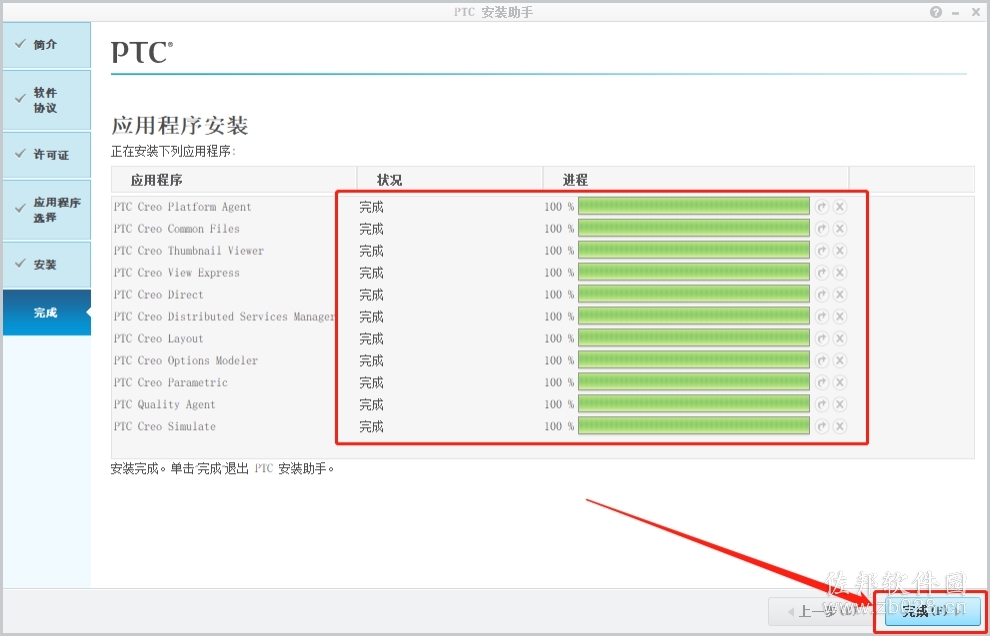Select the highlighted 完成 step in sidebar

47,313
